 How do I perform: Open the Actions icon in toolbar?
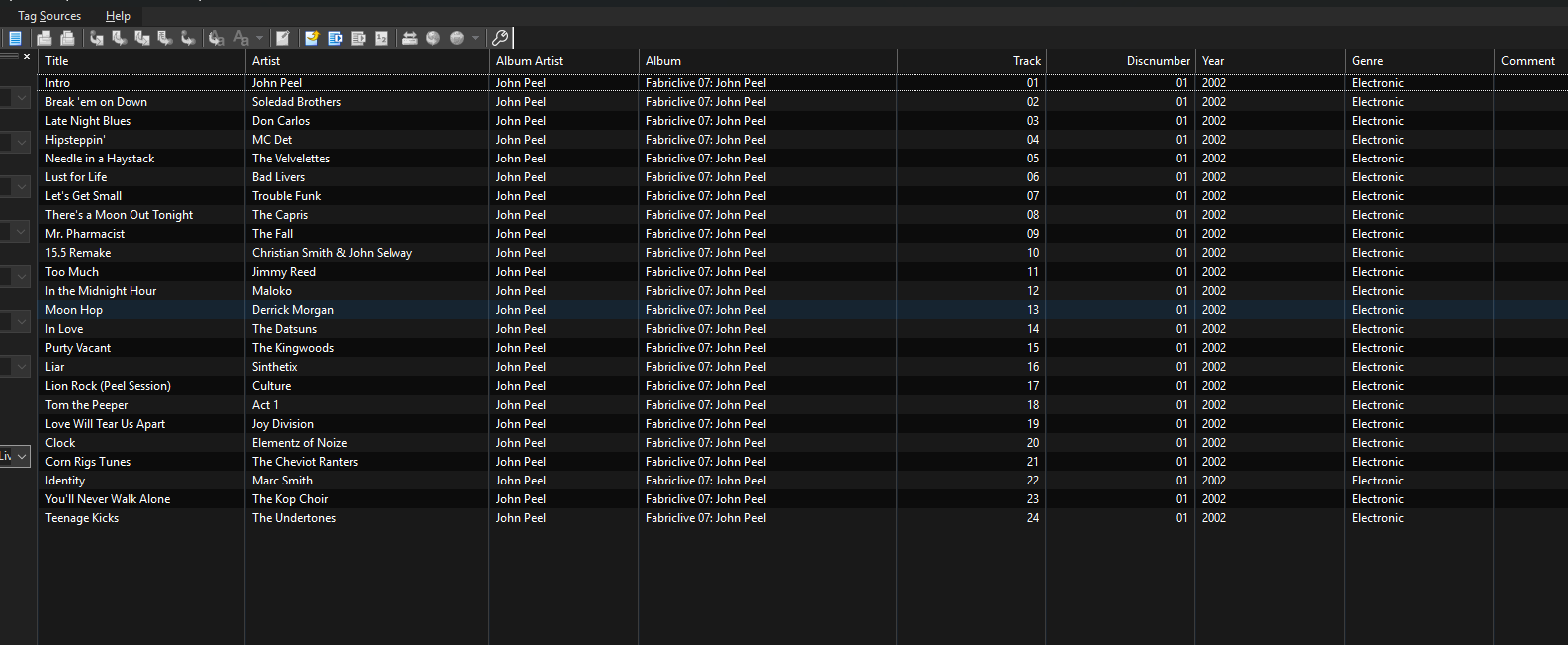216,38
